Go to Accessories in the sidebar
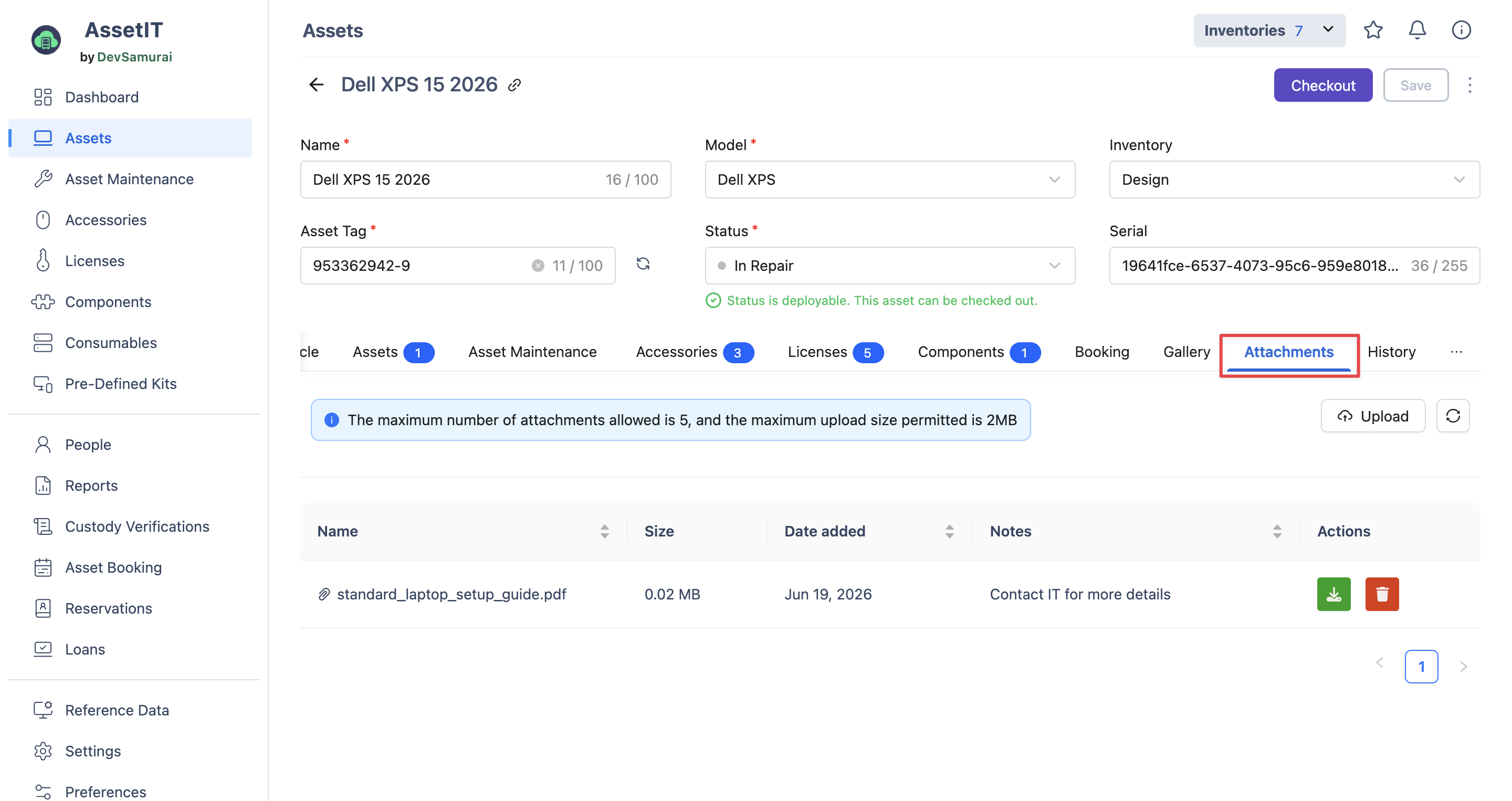Image resolution: width=1512 pixels, height=801 pixels. (x=130, y=219)
